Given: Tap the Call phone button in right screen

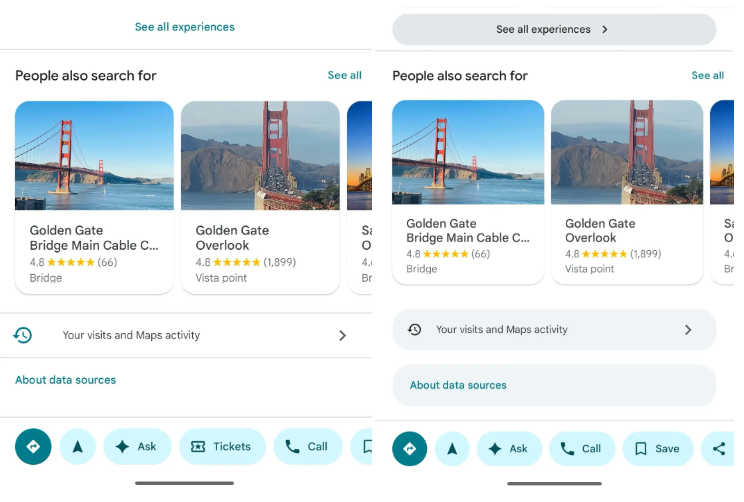Looking at the screenshot, I should (x=582, y=449).
